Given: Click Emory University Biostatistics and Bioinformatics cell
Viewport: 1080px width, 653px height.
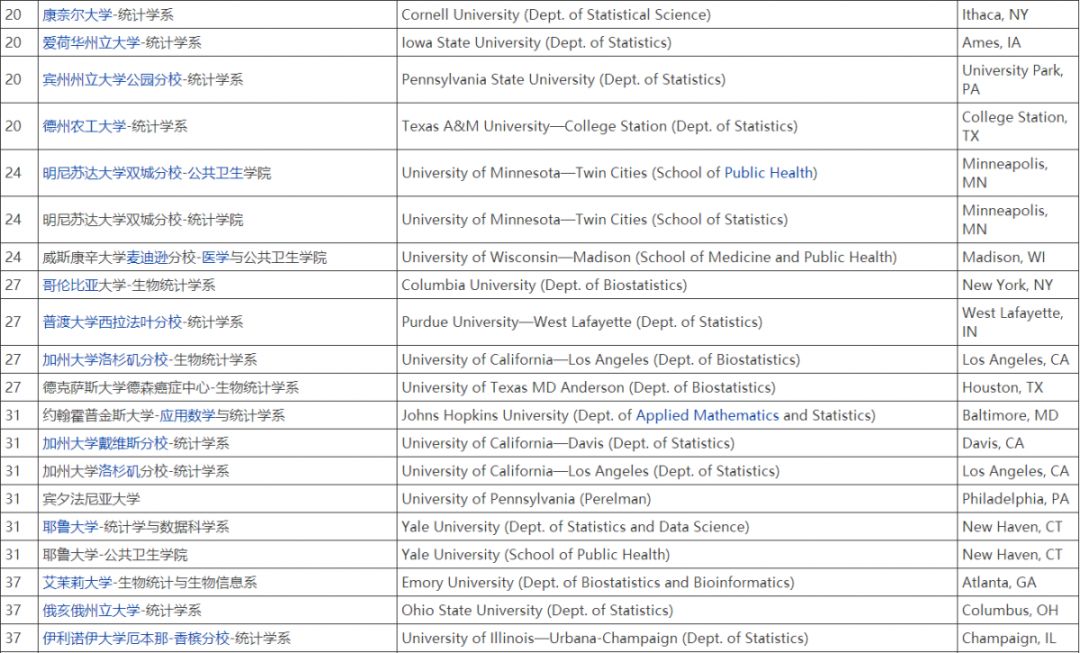Looking at the screenshot, I should (x=676, y=583).
